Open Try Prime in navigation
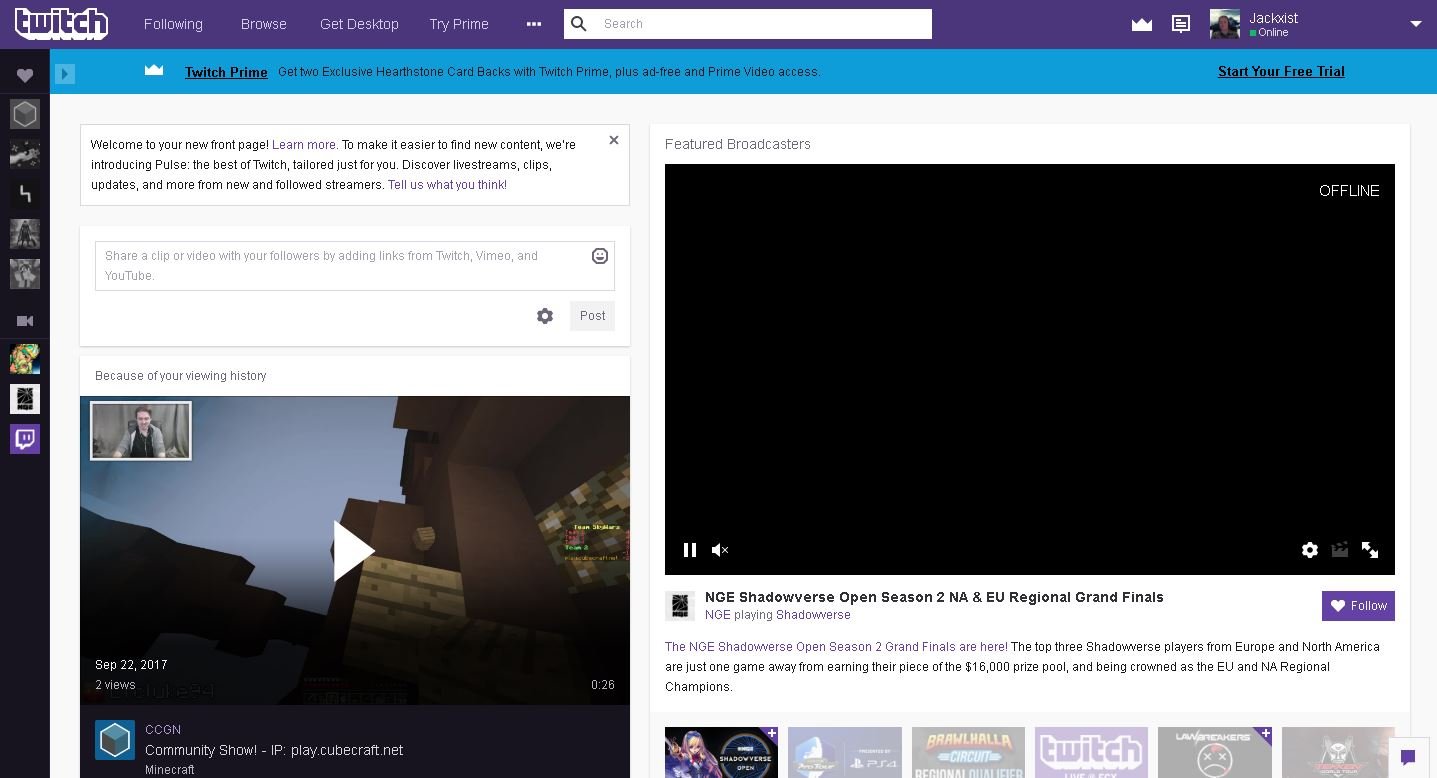 [459, 24]
